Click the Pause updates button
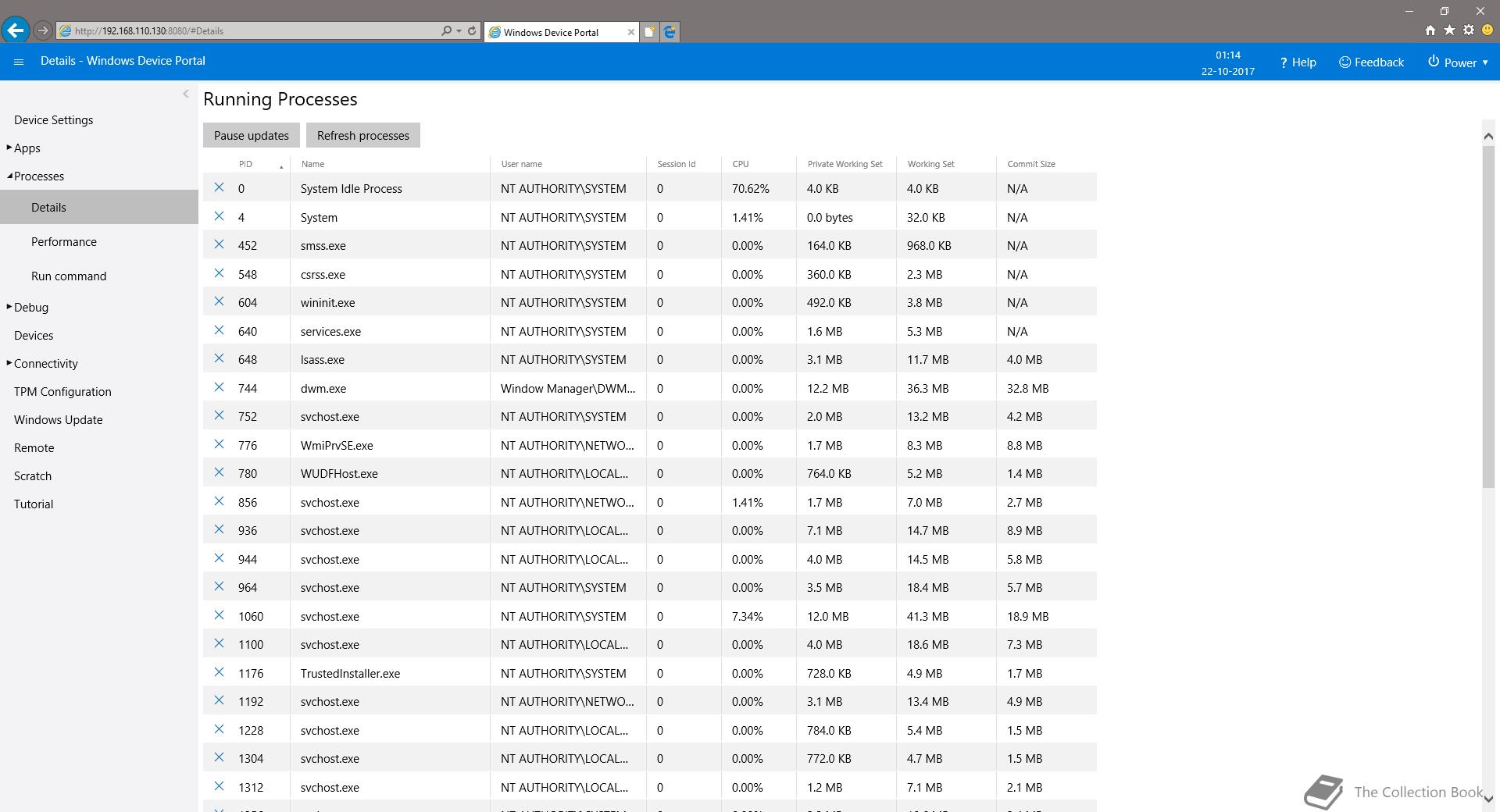This screenshot has width=1500, height=812. click(252, 135)
